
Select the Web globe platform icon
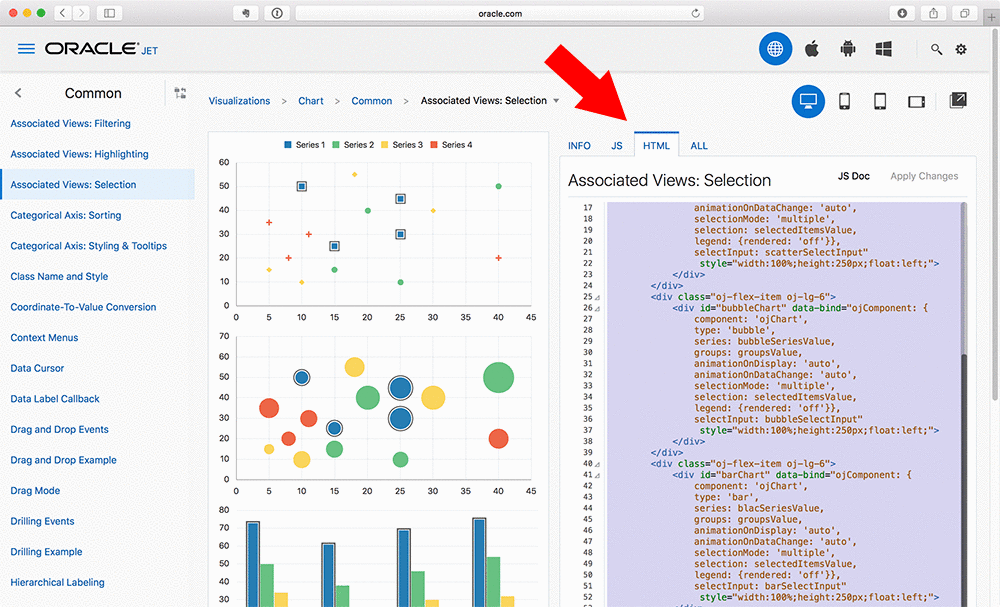[x=775, y=48]
